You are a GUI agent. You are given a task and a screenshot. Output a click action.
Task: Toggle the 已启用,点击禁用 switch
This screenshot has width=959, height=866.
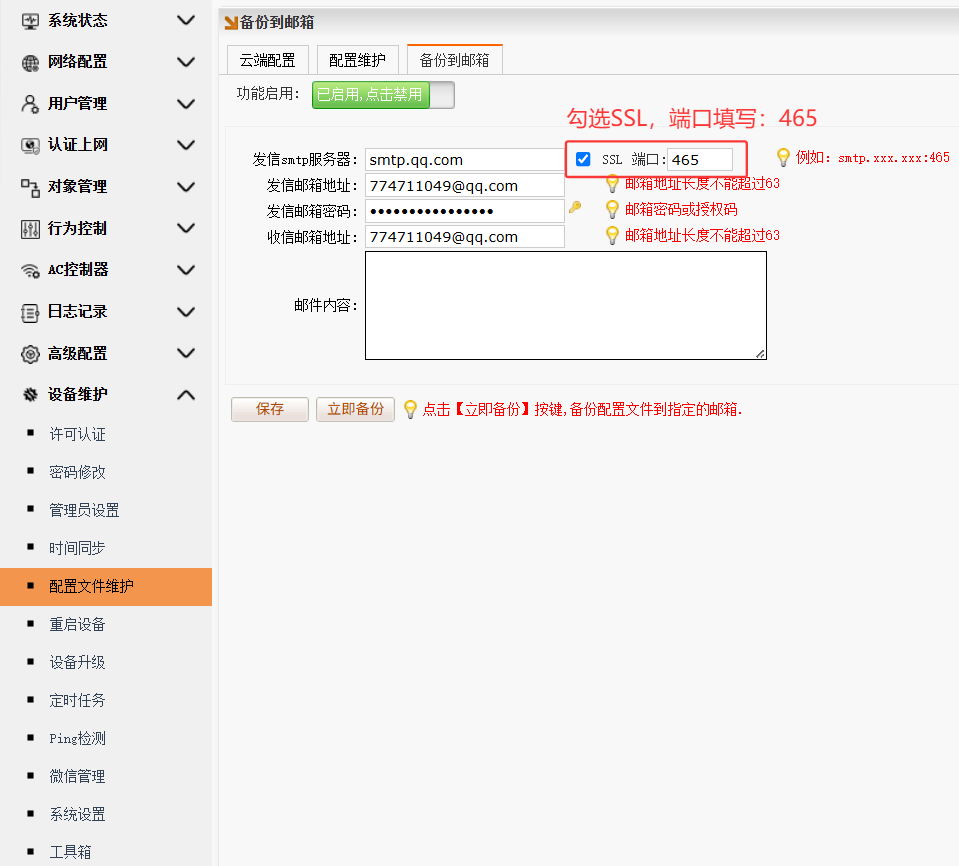383,95
